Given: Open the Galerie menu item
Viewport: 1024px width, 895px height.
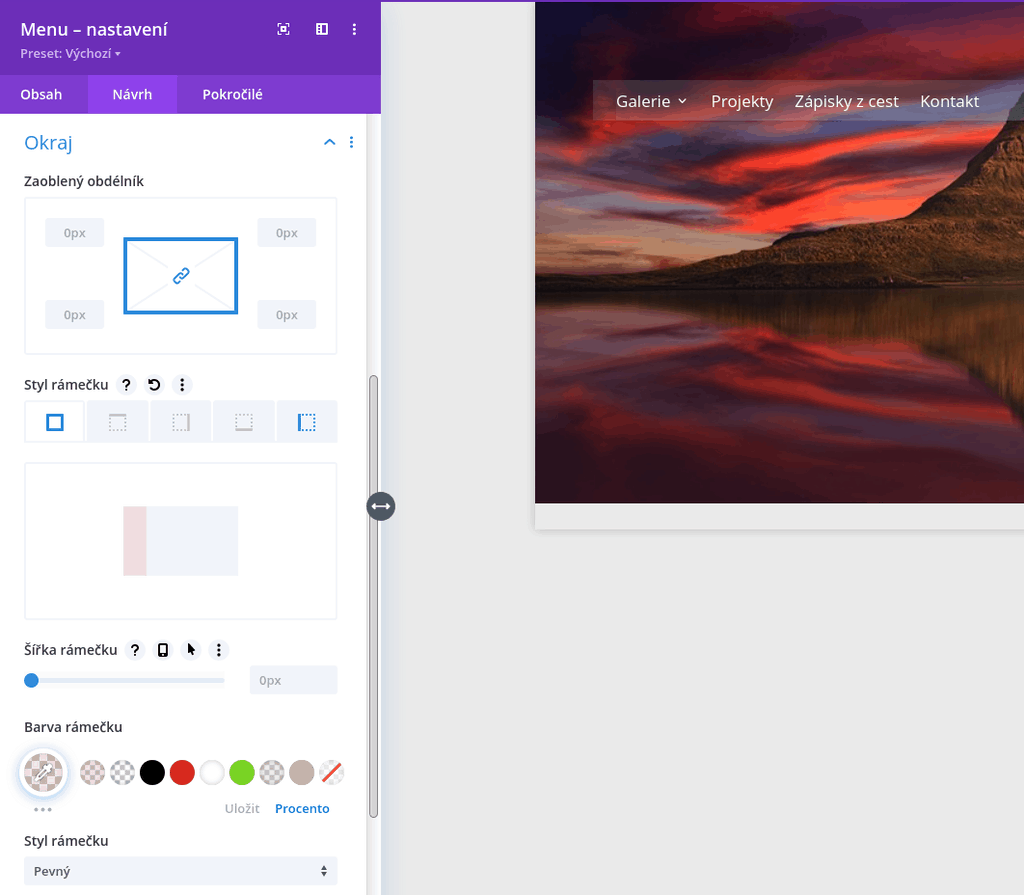Looking at the screenshot, I should click(x=643, y=101).
